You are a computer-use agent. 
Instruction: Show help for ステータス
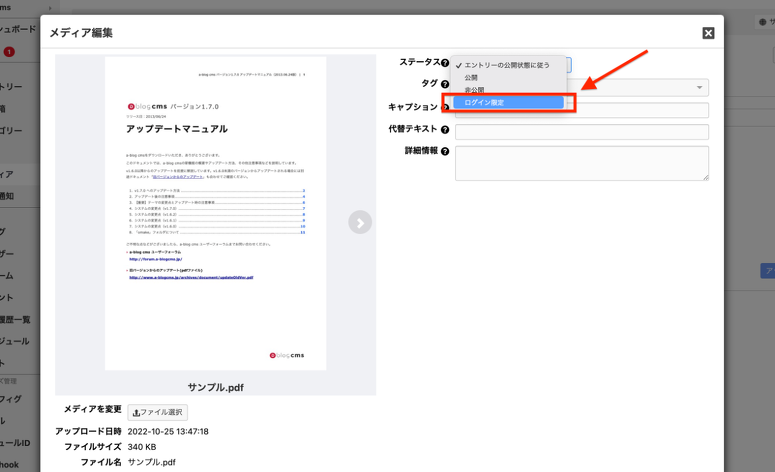(x=445, y=63)
